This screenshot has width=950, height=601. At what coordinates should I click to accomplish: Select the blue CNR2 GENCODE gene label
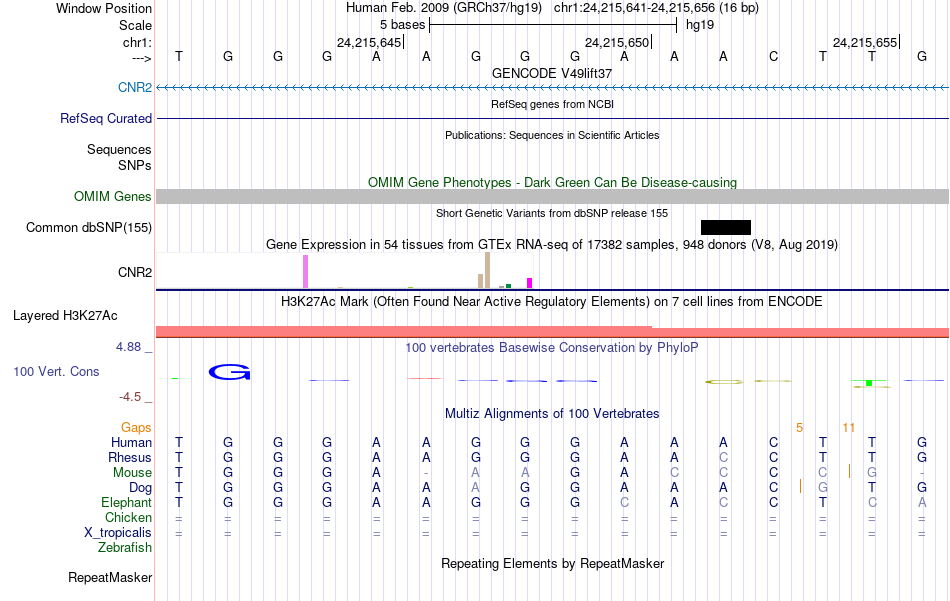click(x=135, y=87)
